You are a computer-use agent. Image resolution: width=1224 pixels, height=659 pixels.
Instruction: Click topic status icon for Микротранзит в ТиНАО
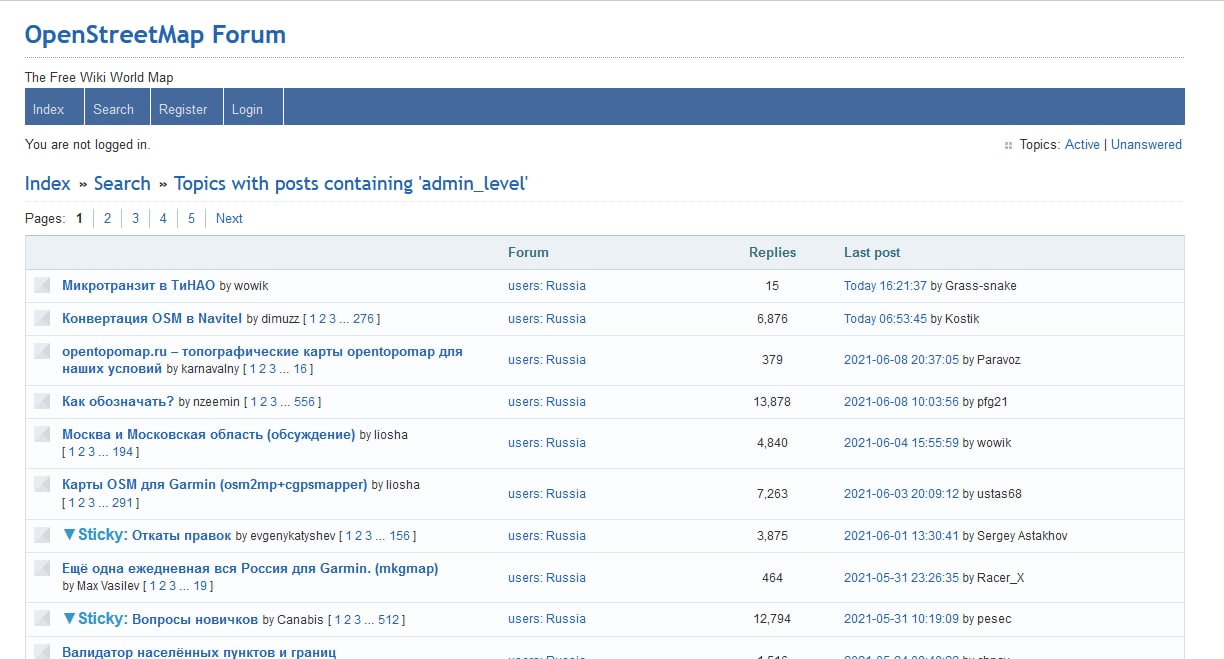[42, 285]
